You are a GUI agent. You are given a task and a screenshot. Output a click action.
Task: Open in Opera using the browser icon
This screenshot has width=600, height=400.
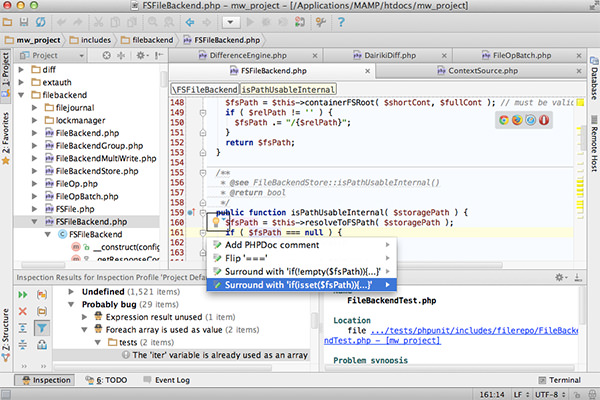pos(543,120)
